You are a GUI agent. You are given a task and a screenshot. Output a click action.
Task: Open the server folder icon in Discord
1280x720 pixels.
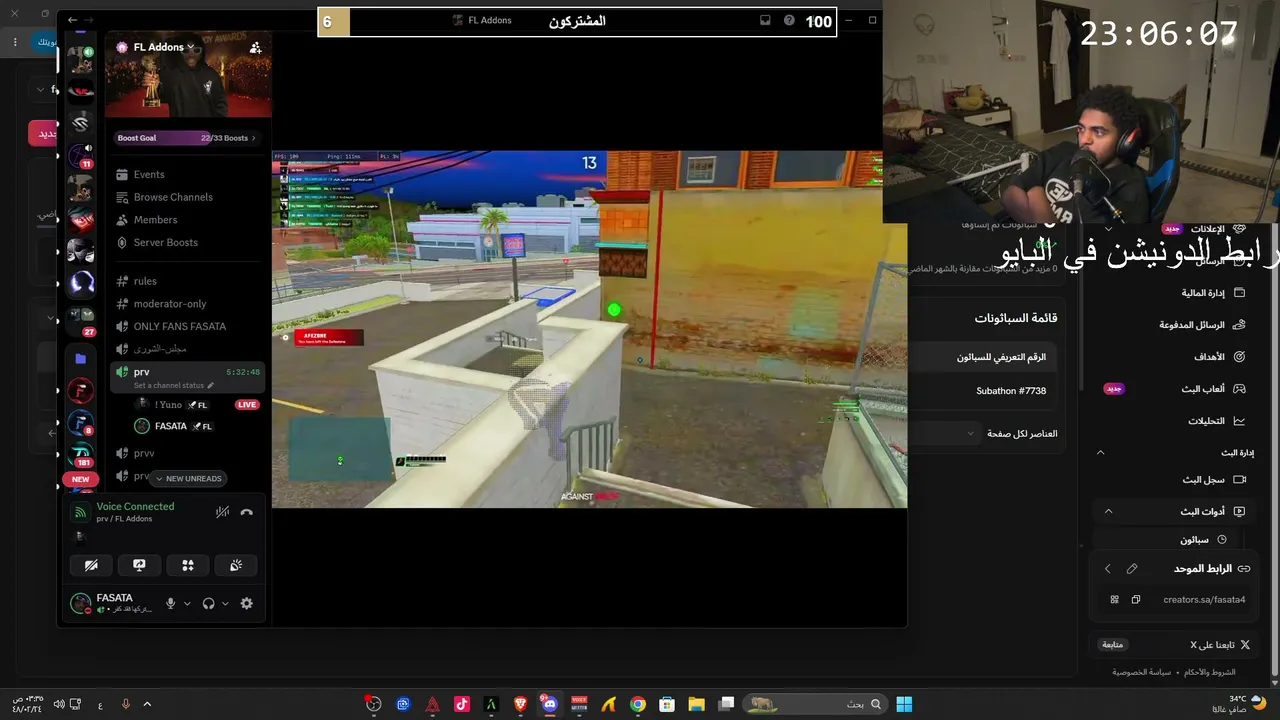[x=81, y=358]
